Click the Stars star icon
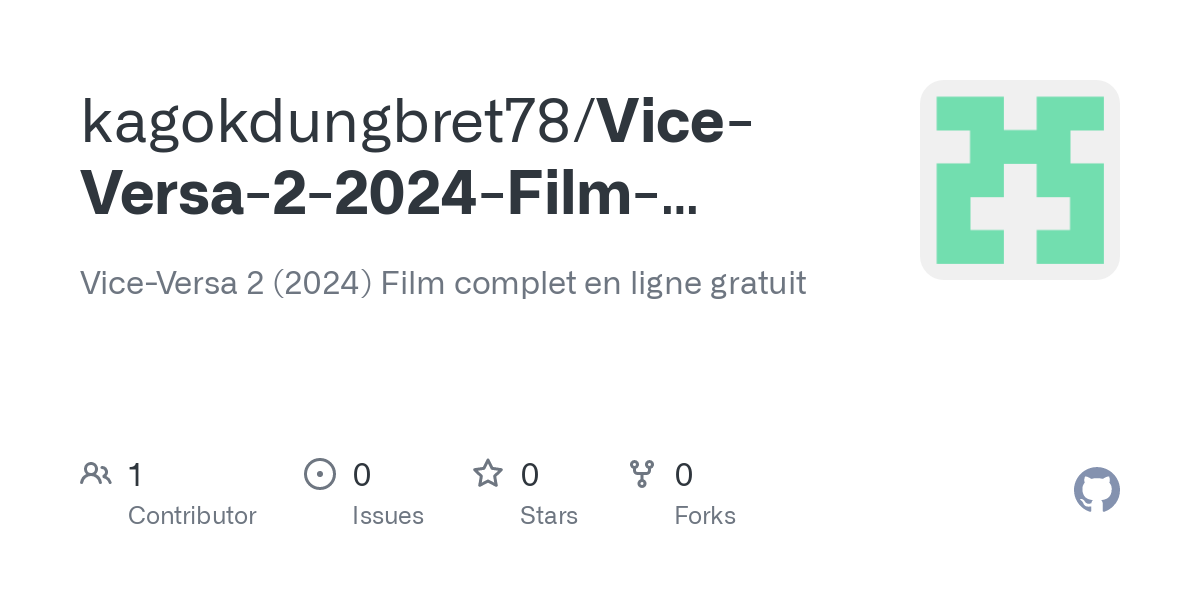Viewport: 1200px width, 600px height. pyautogui.click(x=488, y=474)
